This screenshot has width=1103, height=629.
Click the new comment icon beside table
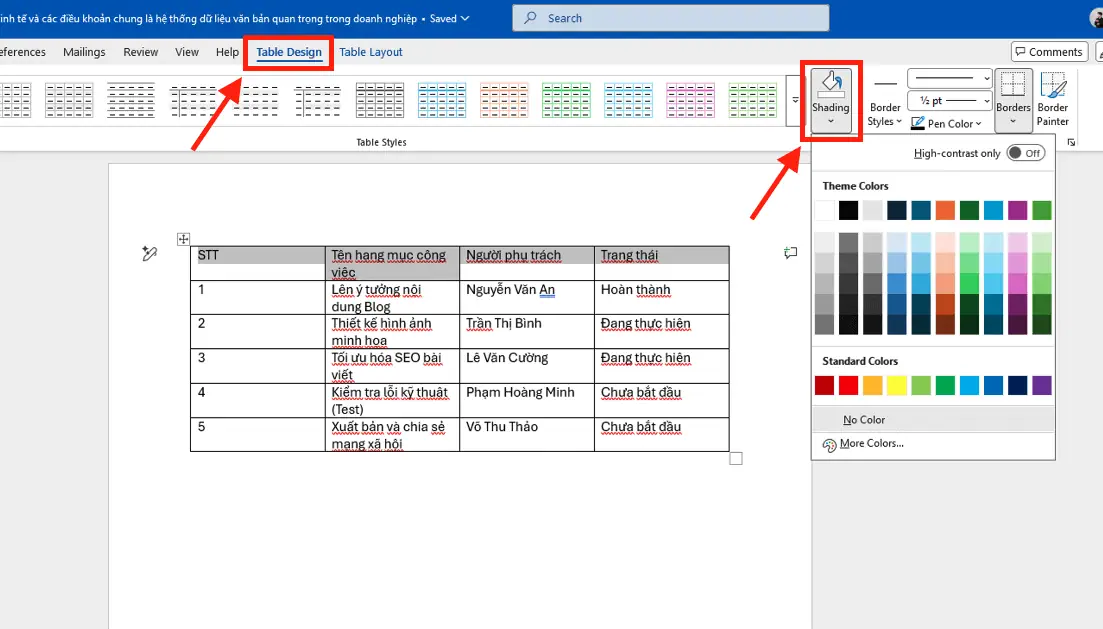point(790,254)
